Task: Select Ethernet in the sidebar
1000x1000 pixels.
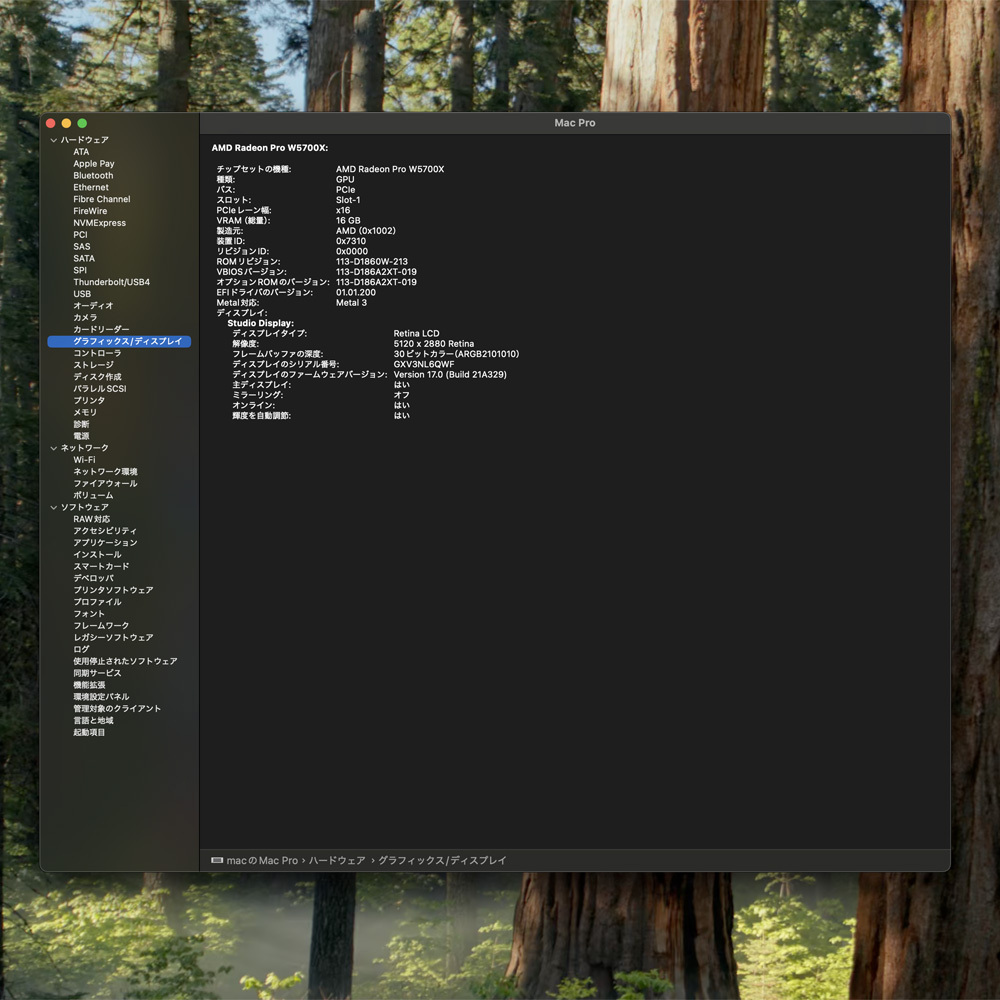Action: tap(91, 188)
